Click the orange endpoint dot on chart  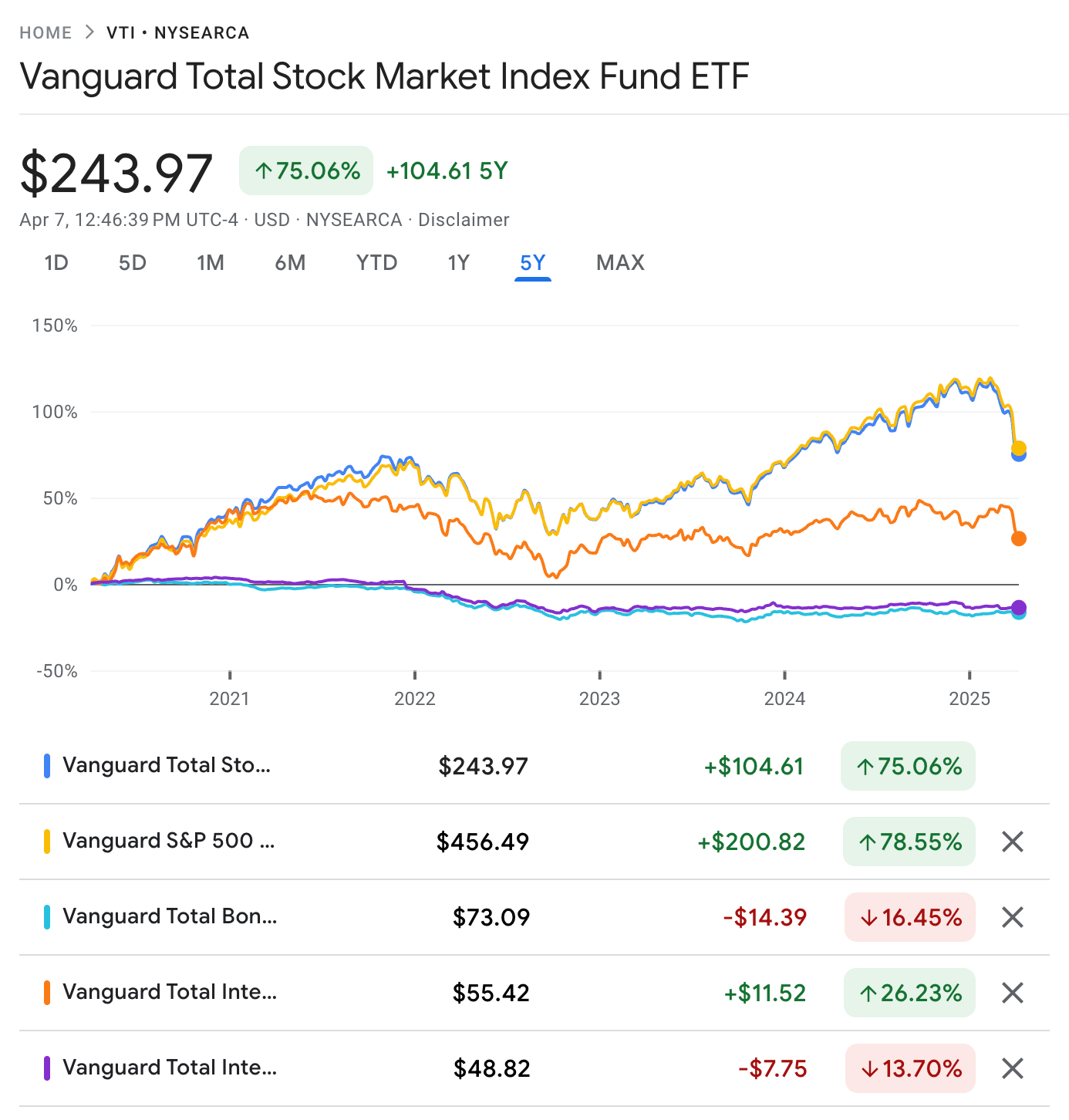pyautogui.click(x=1018, y=538)
